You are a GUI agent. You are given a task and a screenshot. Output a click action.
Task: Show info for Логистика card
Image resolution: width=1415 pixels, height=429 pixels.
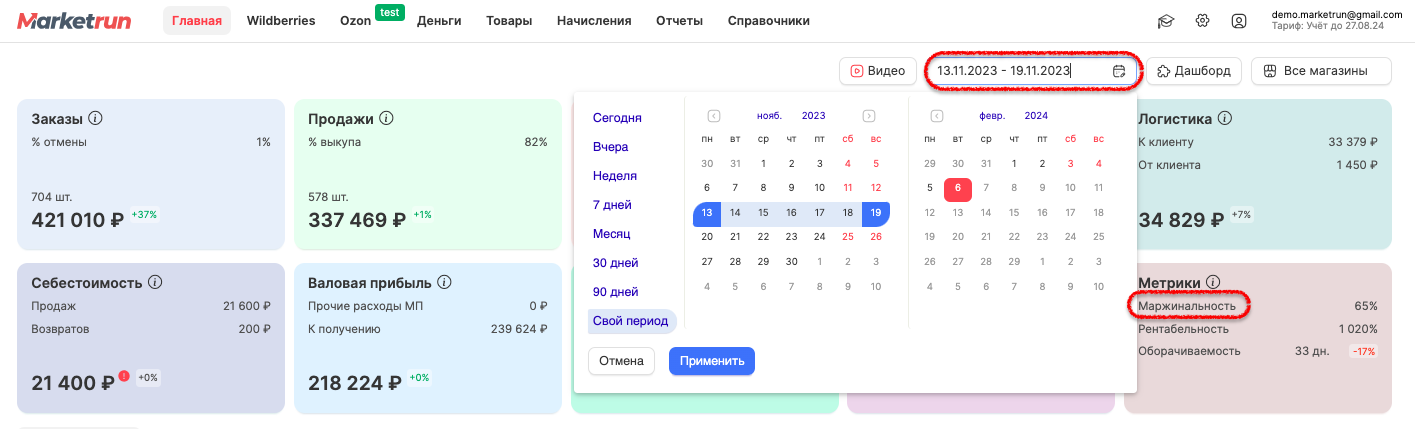tap(1225, 119)
